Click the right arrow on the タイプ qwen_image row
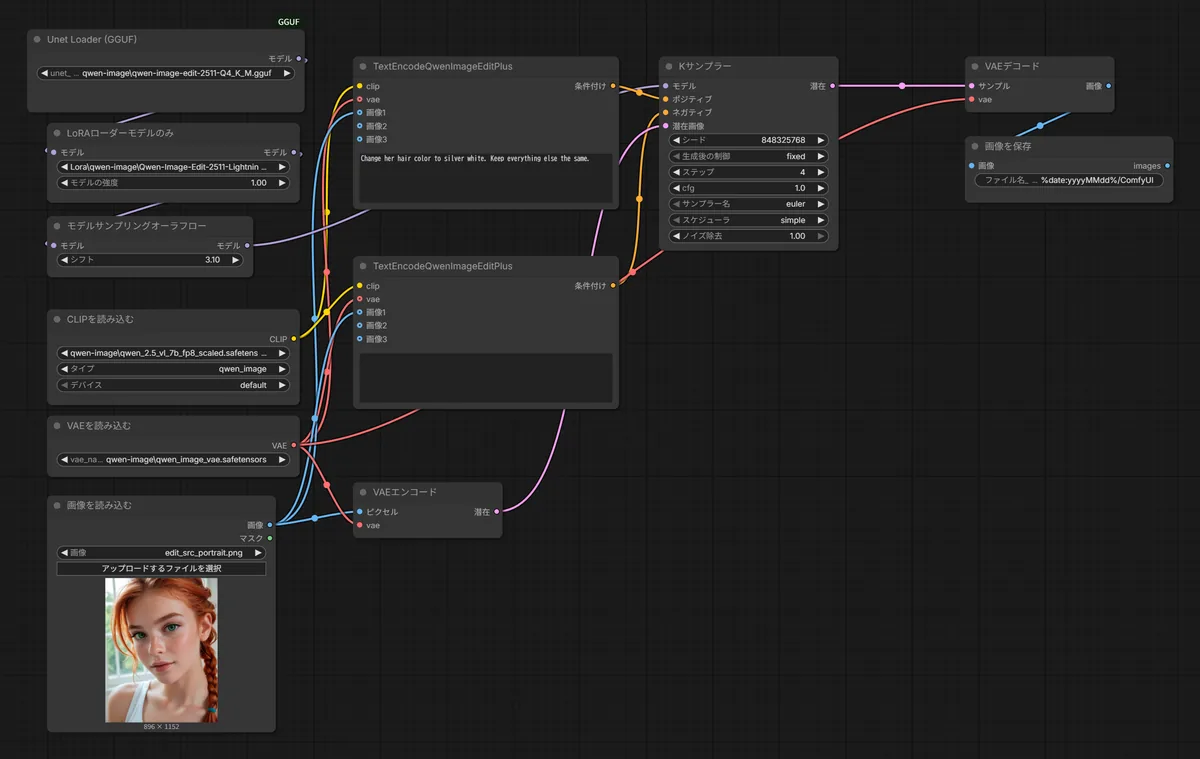 tap(282, 369)
